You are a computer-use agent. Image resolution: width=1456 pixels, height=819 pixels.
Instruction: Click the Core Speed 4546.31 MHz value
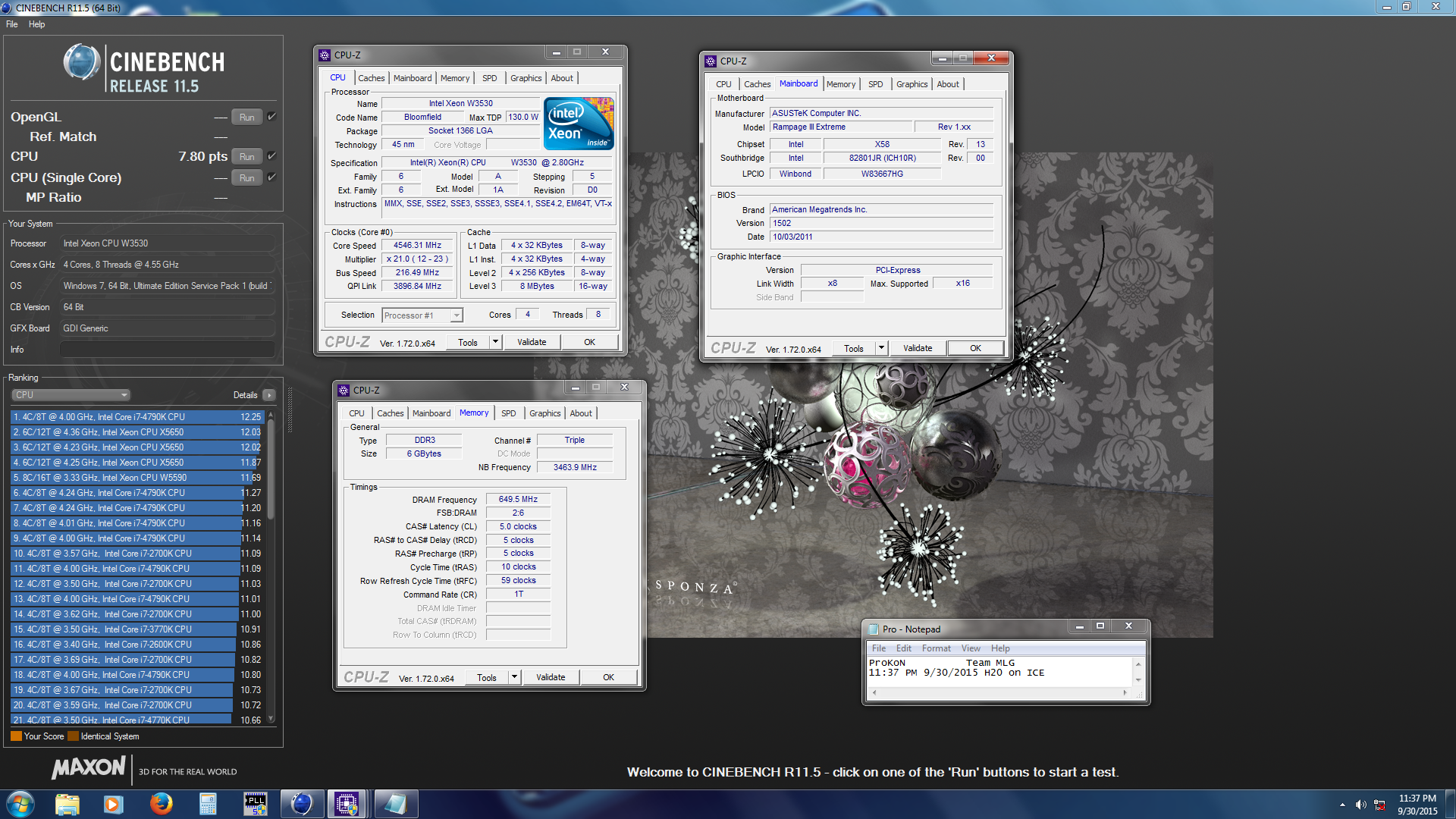[417, 246]
